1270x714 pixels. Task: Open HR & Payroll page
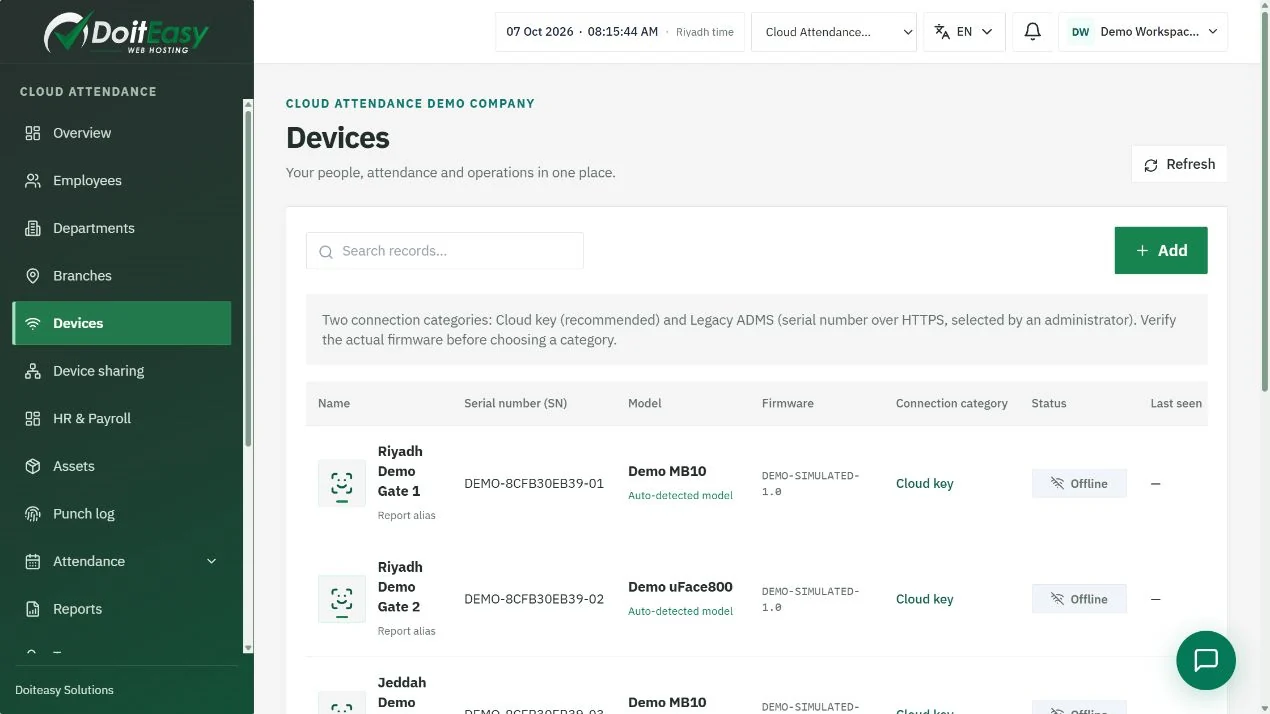122,419
